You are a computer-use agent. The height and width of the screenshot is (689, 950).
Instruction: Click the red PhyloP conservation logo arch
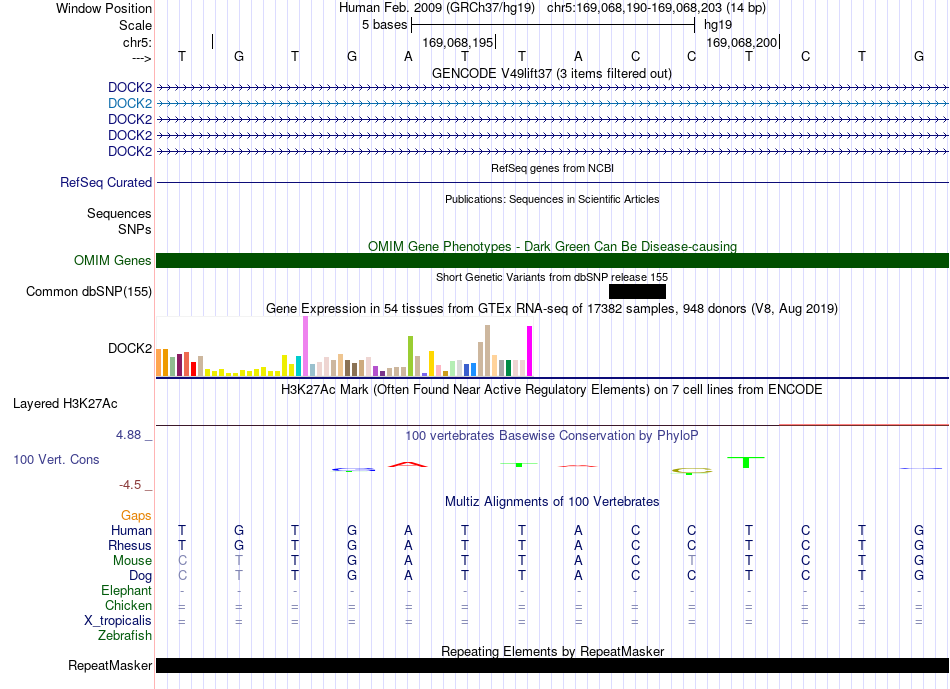click(408, 465)
